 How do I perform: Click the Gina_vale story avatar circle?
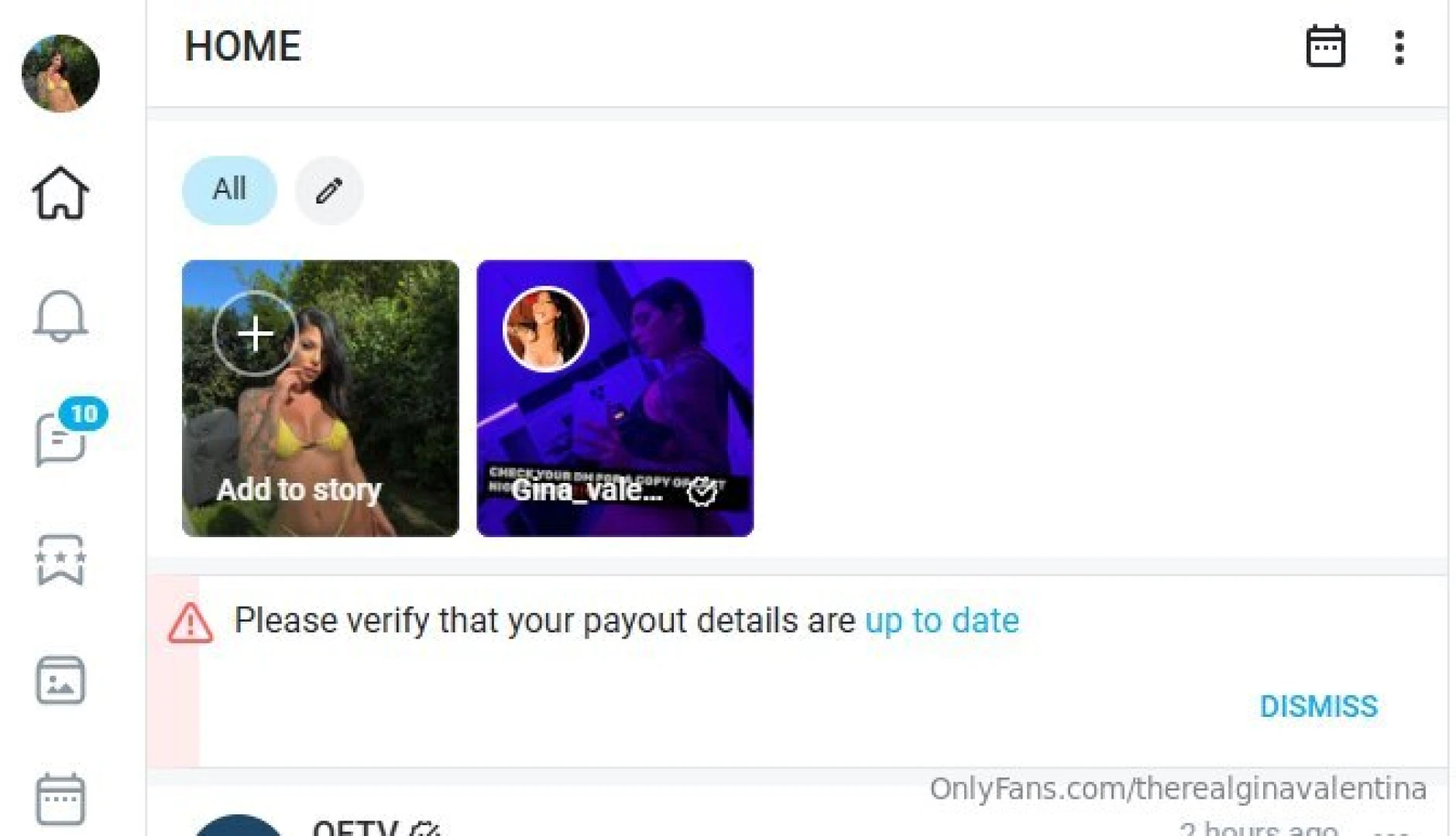click(x=546, y=330)
